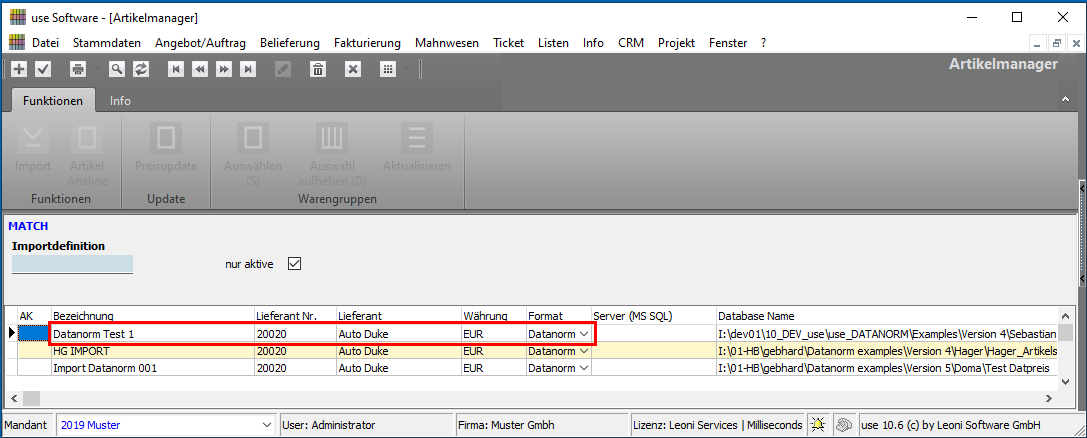1087x438 pixels.
Task: Click the pencil edit icon
Action: pos(283,69)
